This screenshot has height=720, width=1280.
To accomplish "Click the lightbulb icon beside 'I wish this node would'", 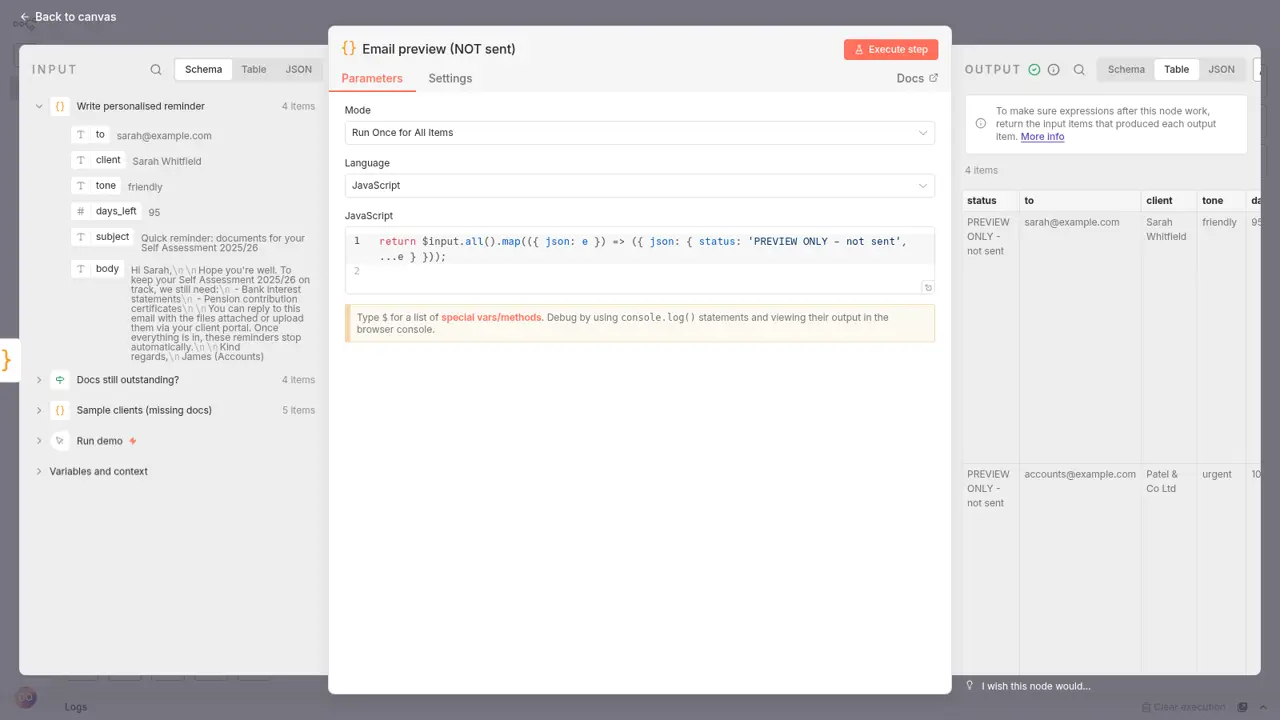I will click(969, 686).
